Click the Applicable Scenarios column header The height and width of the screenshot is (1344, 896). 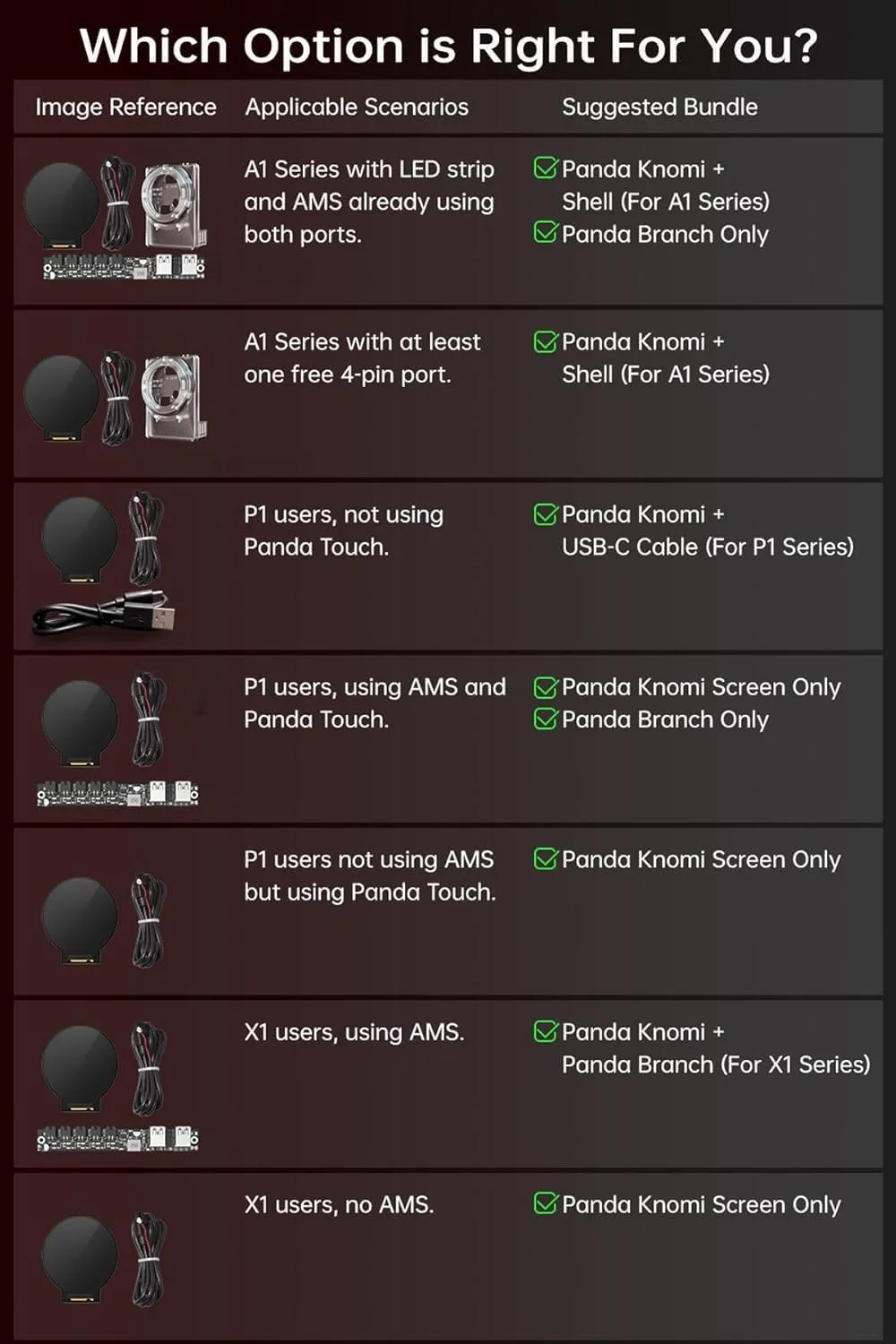coord(357,107)
